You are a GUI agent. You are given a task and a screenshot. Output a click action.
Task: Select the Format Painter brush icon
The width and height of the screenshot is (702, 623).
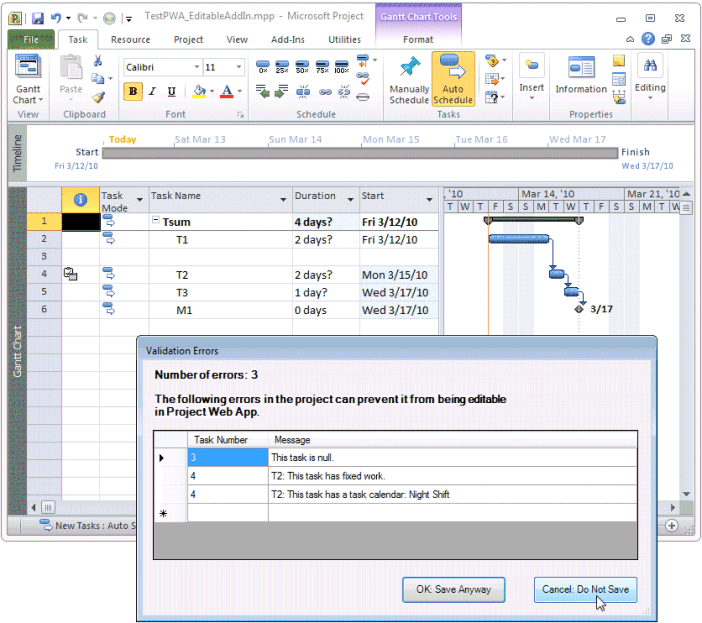tap(98, 97)
